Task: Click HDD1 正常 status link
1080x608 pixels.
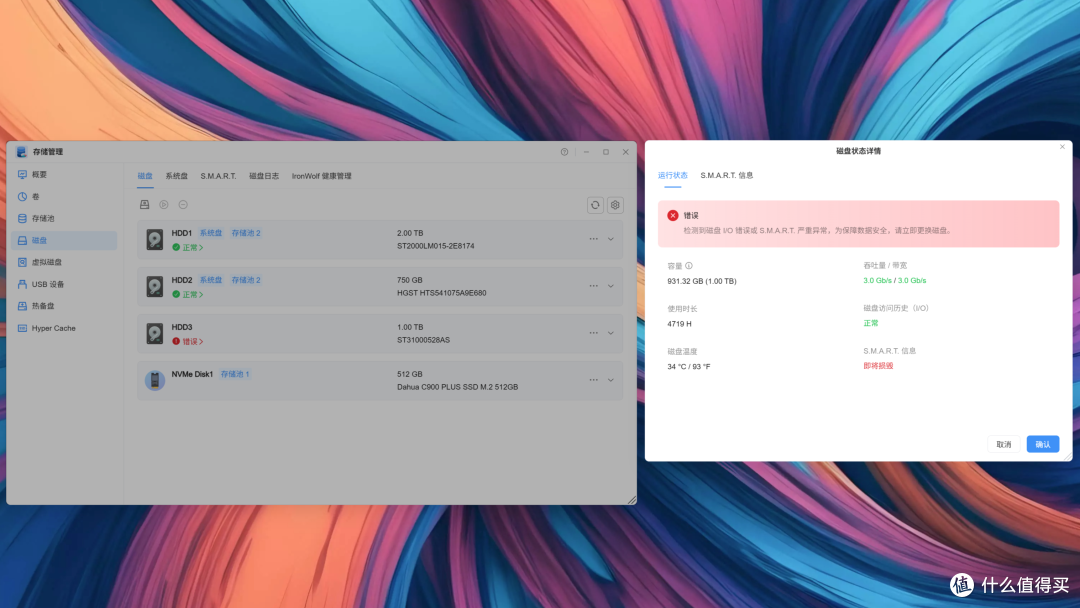Action: point(188,247)
